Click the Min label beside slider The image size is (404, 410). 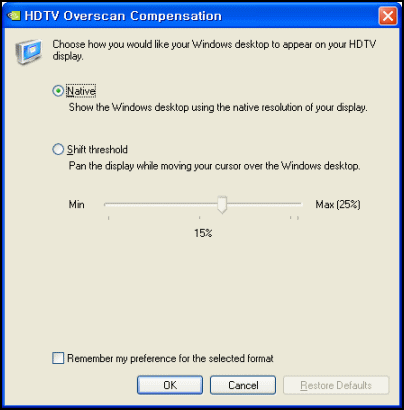pos(77,204)
